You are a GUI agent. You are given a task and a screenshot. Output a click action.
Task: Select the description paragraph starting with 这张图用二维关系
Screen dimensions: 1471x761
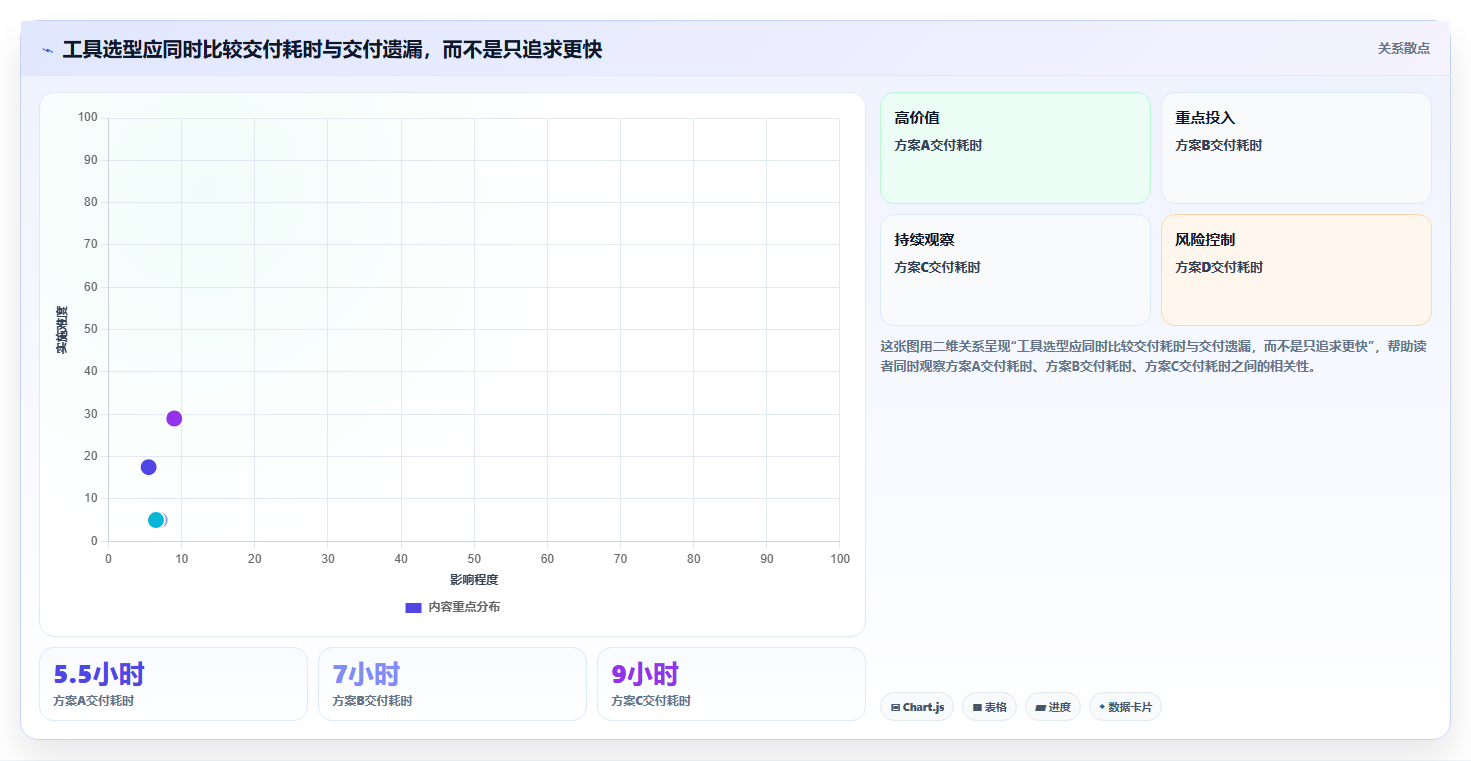pyautogui.click(x=1154, y=356)
